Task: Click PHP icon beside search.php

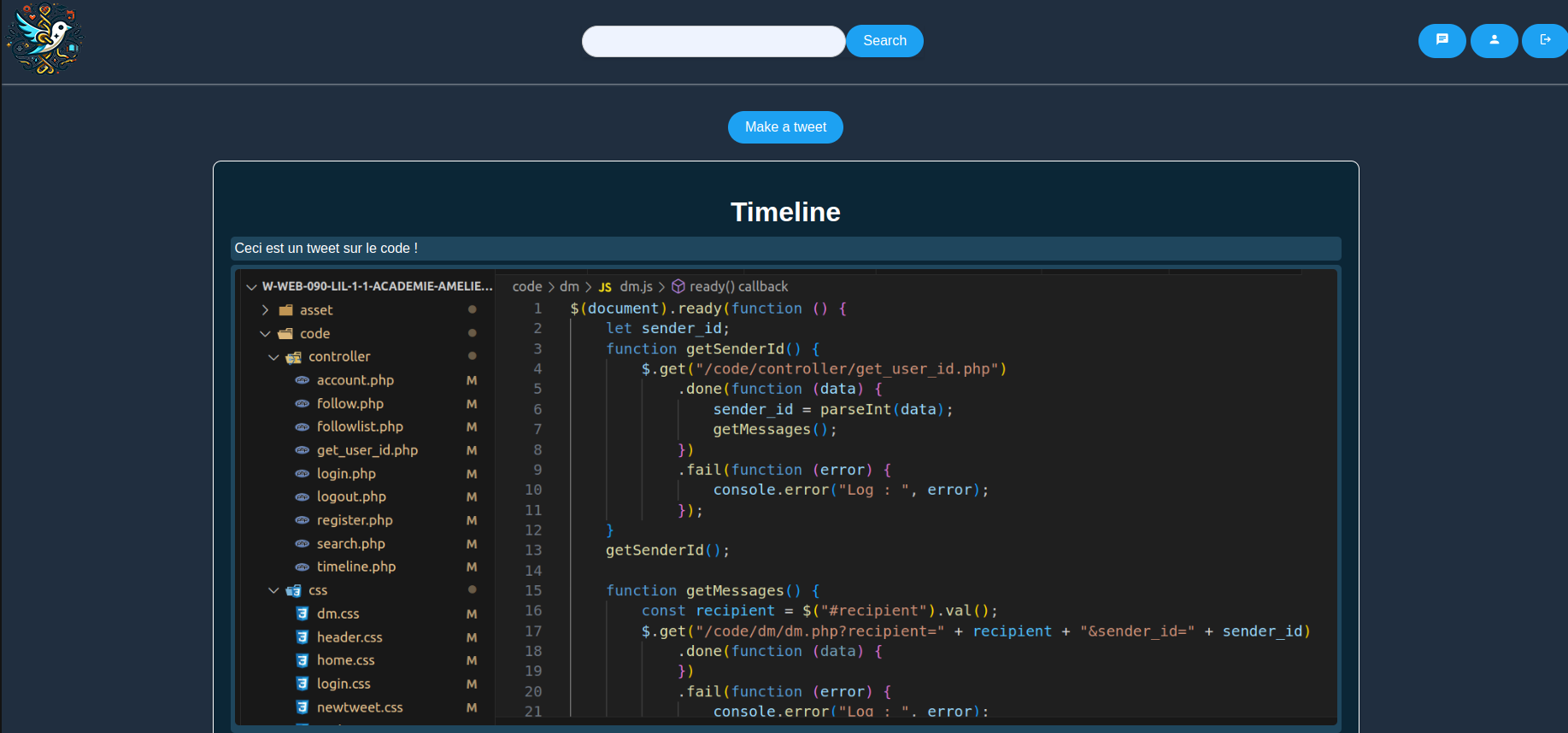Action: [302, 543]
